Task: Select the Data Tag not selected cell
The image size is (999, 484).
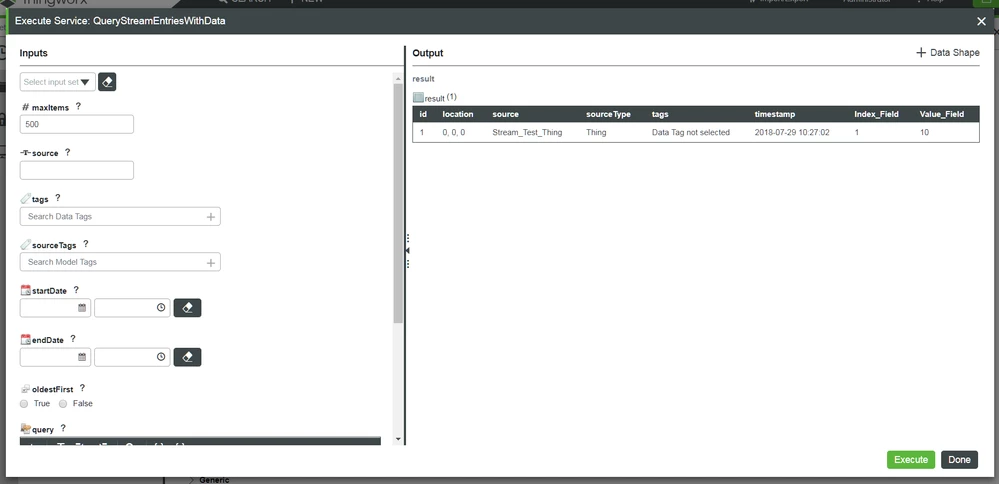Action: 691,132
